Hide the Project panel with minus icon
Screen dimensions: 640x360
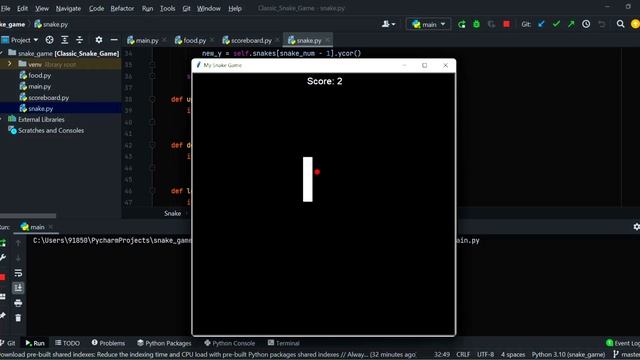114,40
